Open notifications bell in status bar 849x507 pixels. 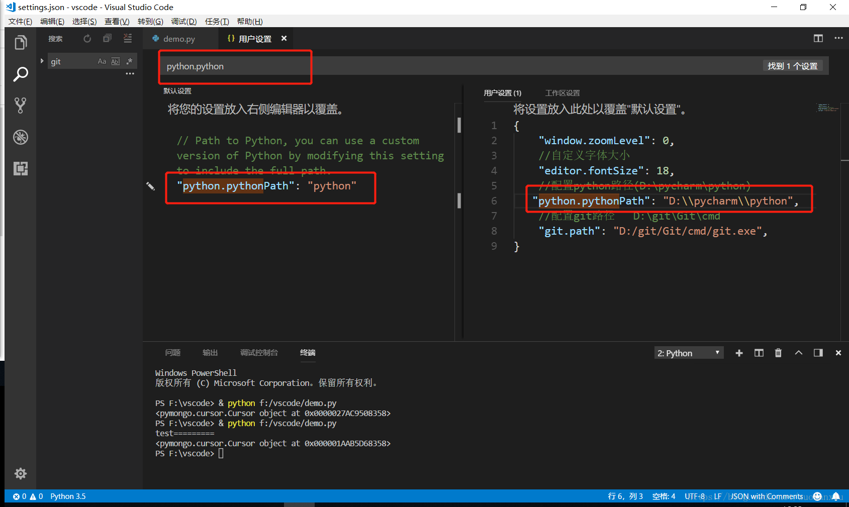(x=836, y=496)
